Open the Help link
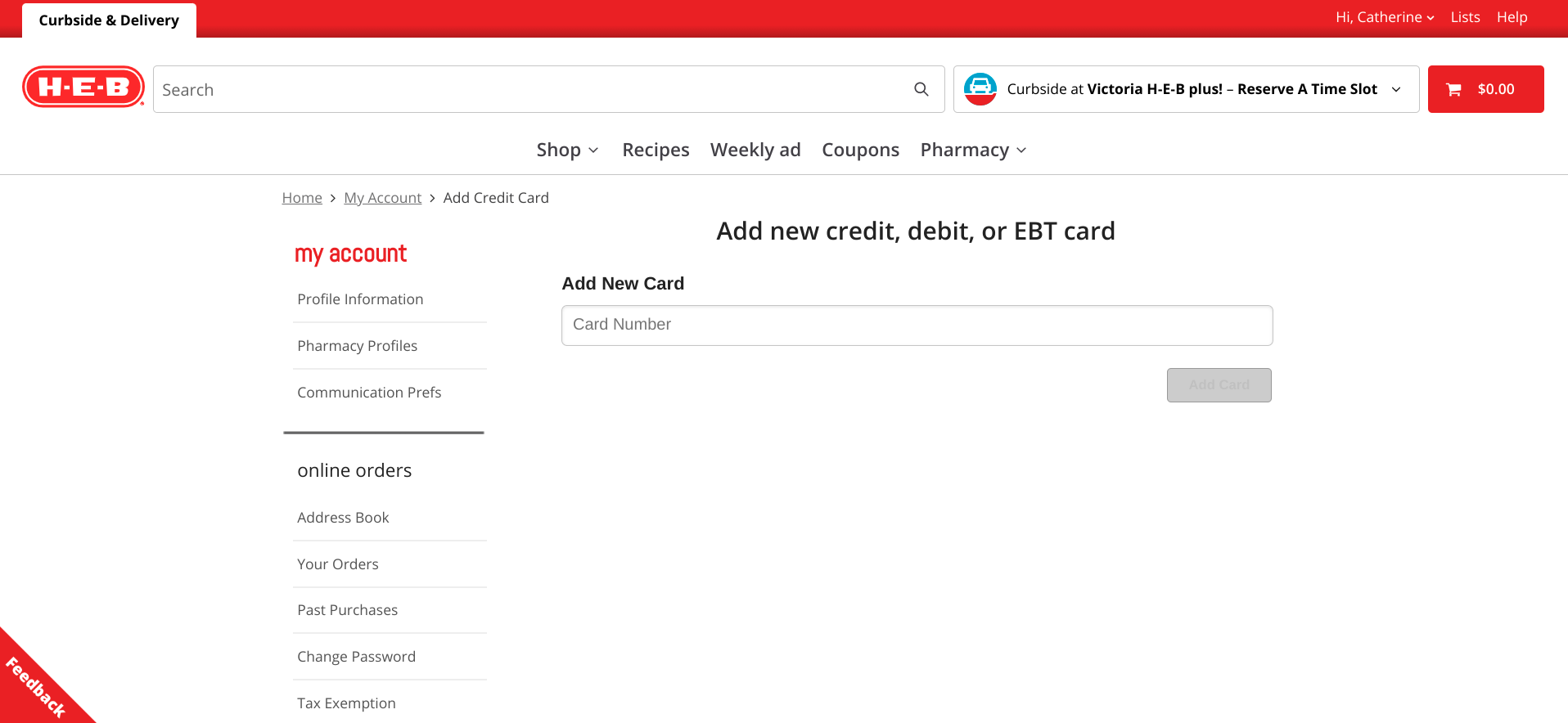This screenshot has height=723, width=1568. tap(1512, 17)
